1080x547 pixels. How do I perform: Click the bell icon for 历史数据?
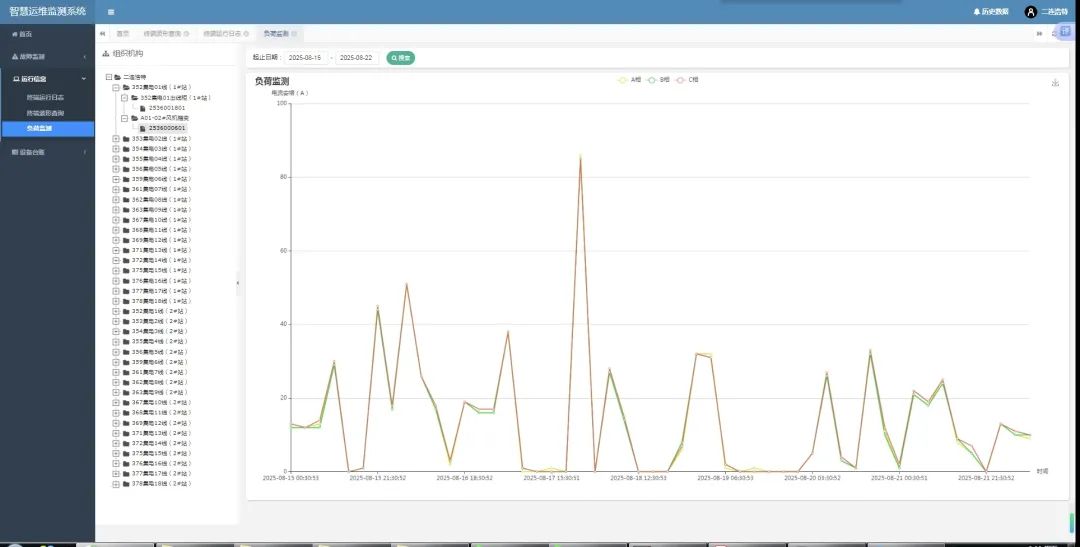977,12
